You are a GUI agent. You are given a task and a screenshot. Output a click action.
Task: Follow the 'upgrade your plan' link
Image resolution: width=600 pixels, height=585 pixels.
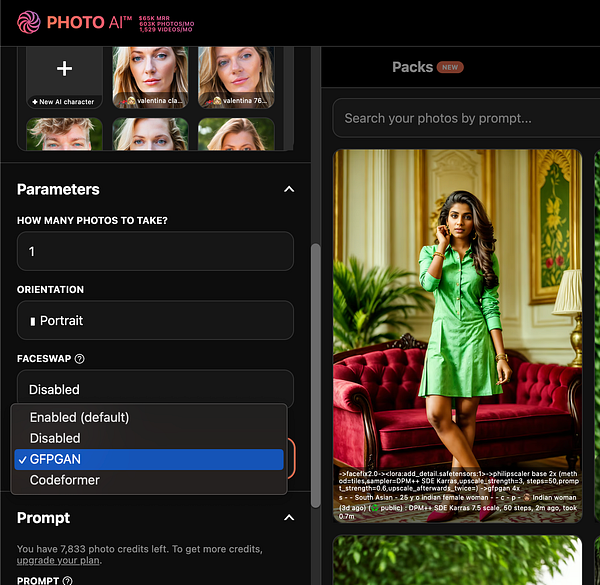(58, 561)
